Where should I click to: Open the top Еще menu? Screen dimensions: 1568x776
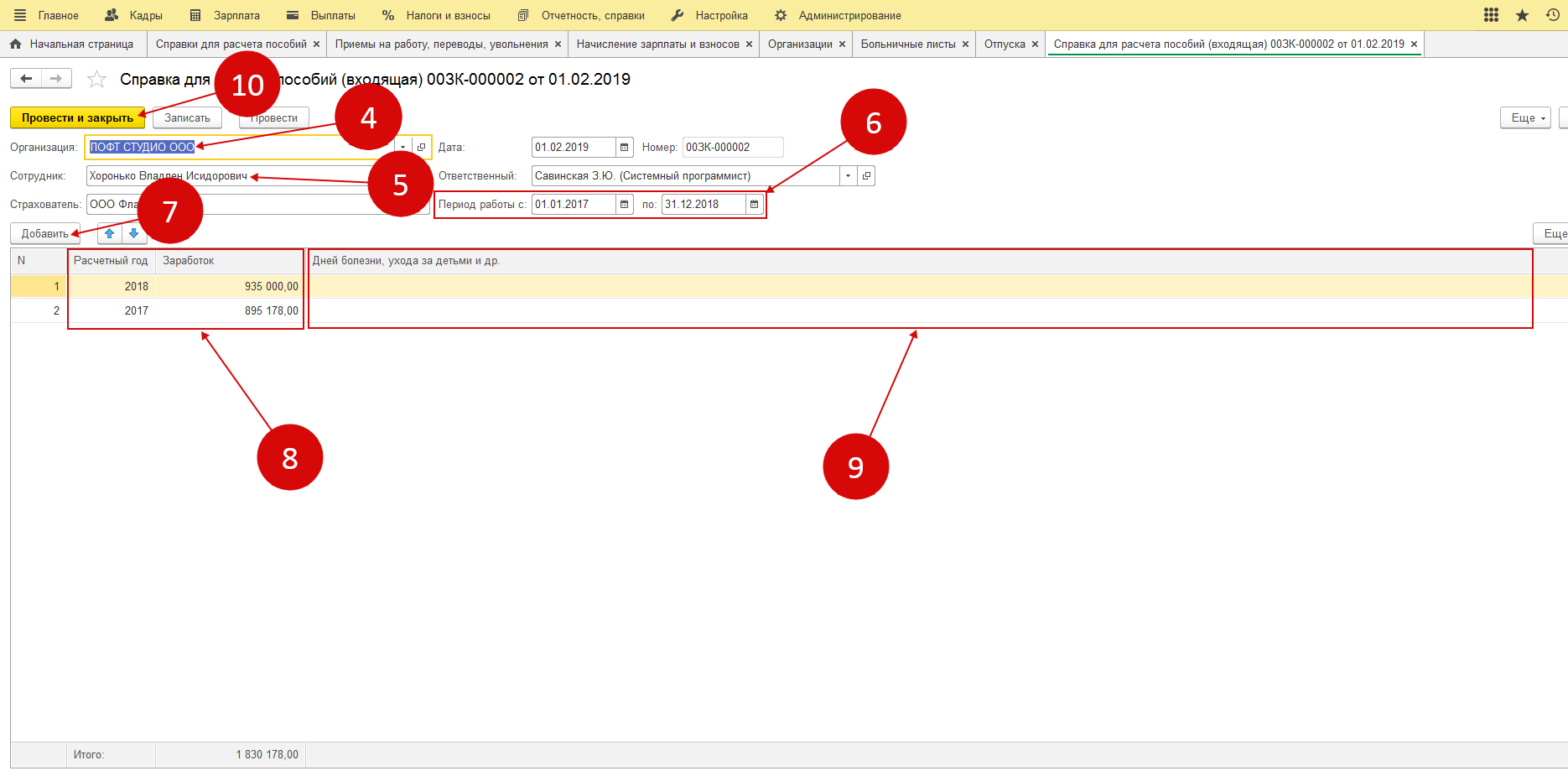pyautogui.click(x=1525, y=118)
